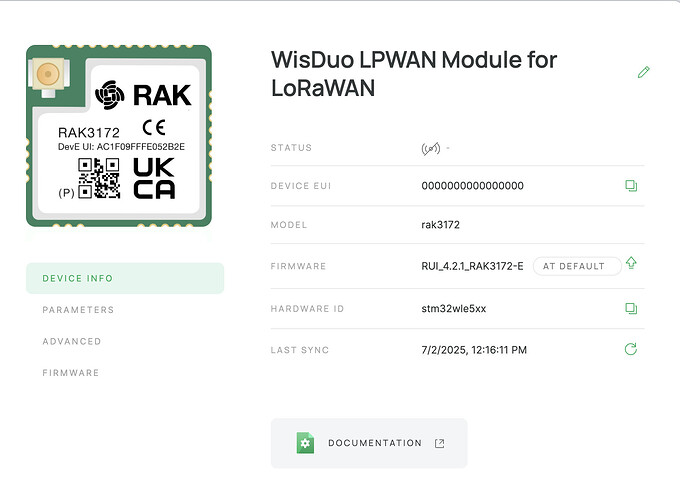This screenshot has width=680, height=500.
Task: Copy the Hardware ID stm32wle5xx
Action: 630,309
